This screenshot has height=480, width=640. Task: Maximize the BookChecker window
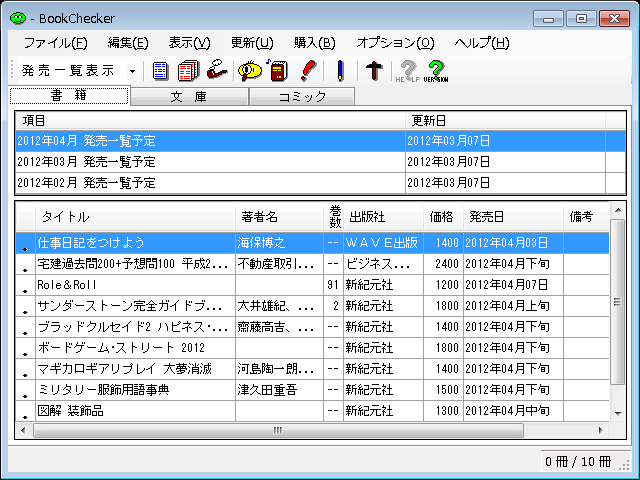point(581,19)
